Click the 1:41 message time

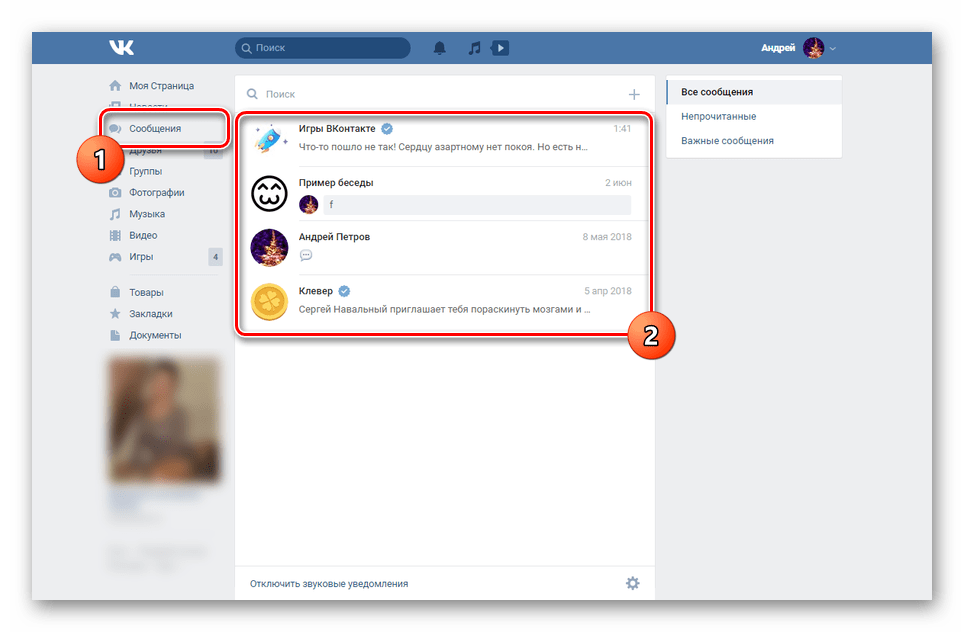coord(622,128)
